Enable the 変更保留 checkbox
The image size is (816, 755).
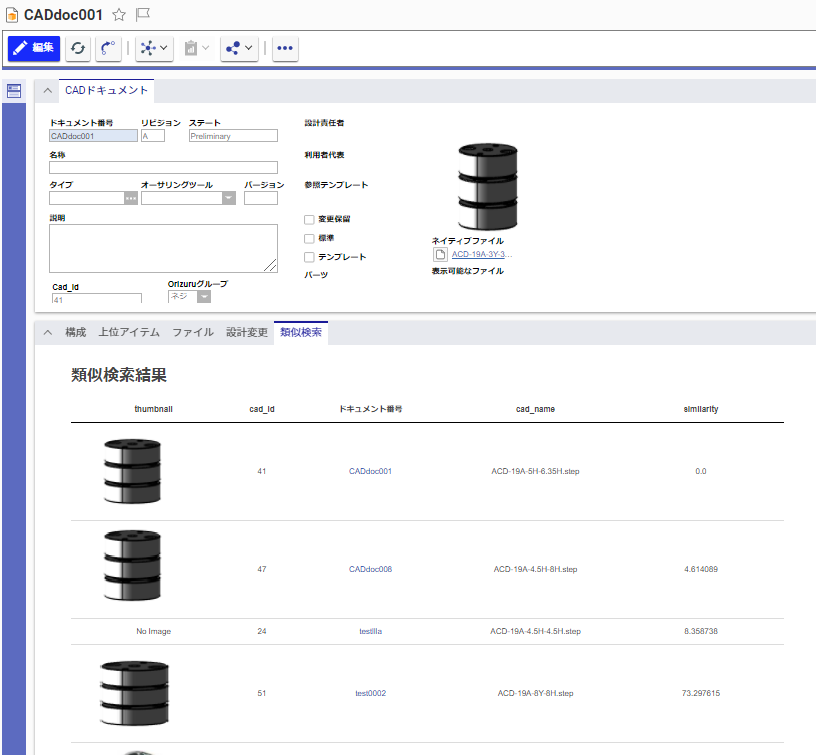[309, 219]
